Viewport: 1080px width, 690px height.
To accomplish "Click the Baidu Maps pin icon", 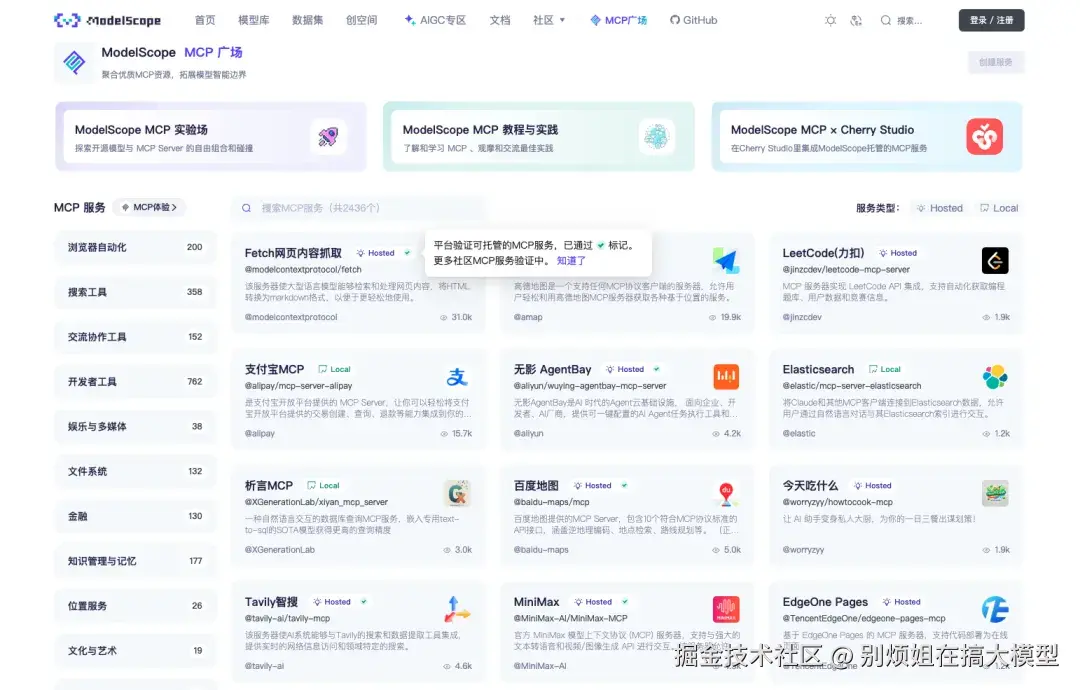I will click(726, 492).
